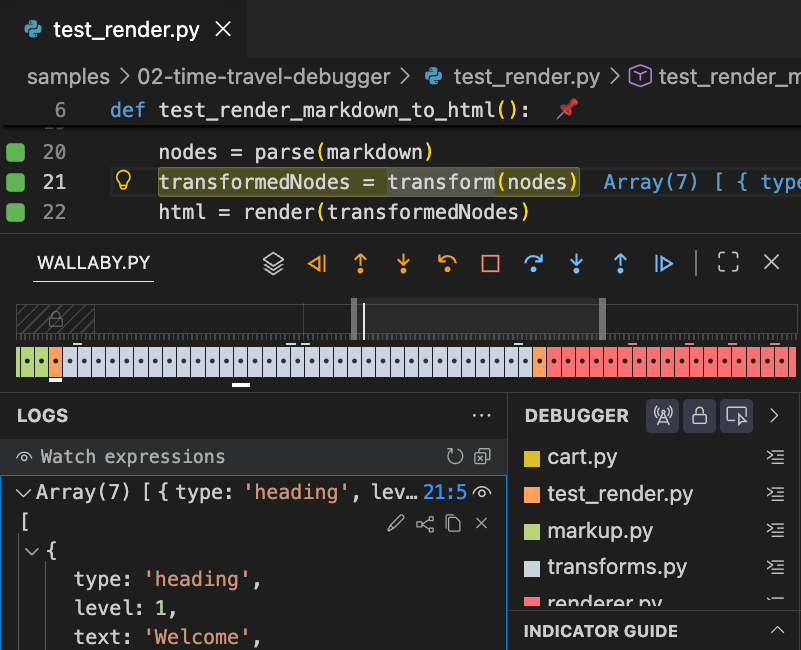Edit the logged expression pencil icon
Viewport: 801px width, 650px height.
pyautogui.click(x=395, y=524)
